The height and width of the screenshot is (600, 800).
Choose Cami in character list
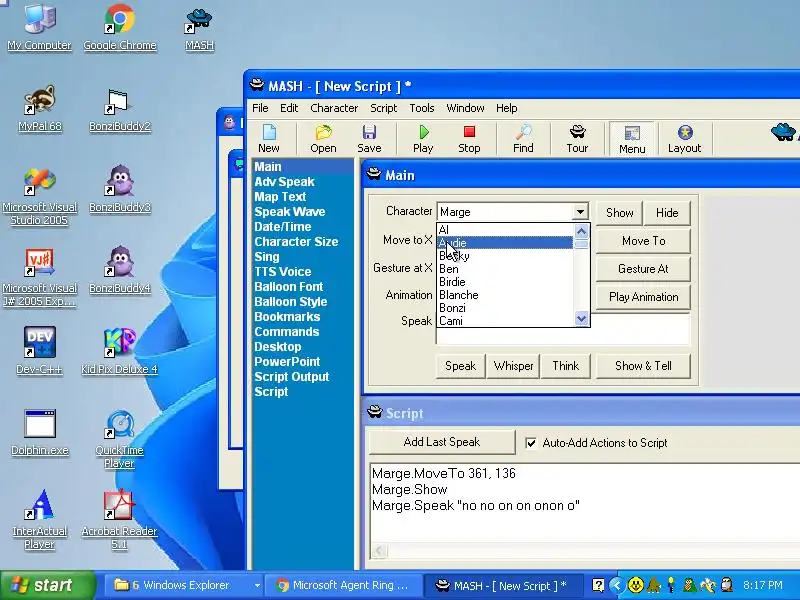pyautogui.click(x=505, y=321)
